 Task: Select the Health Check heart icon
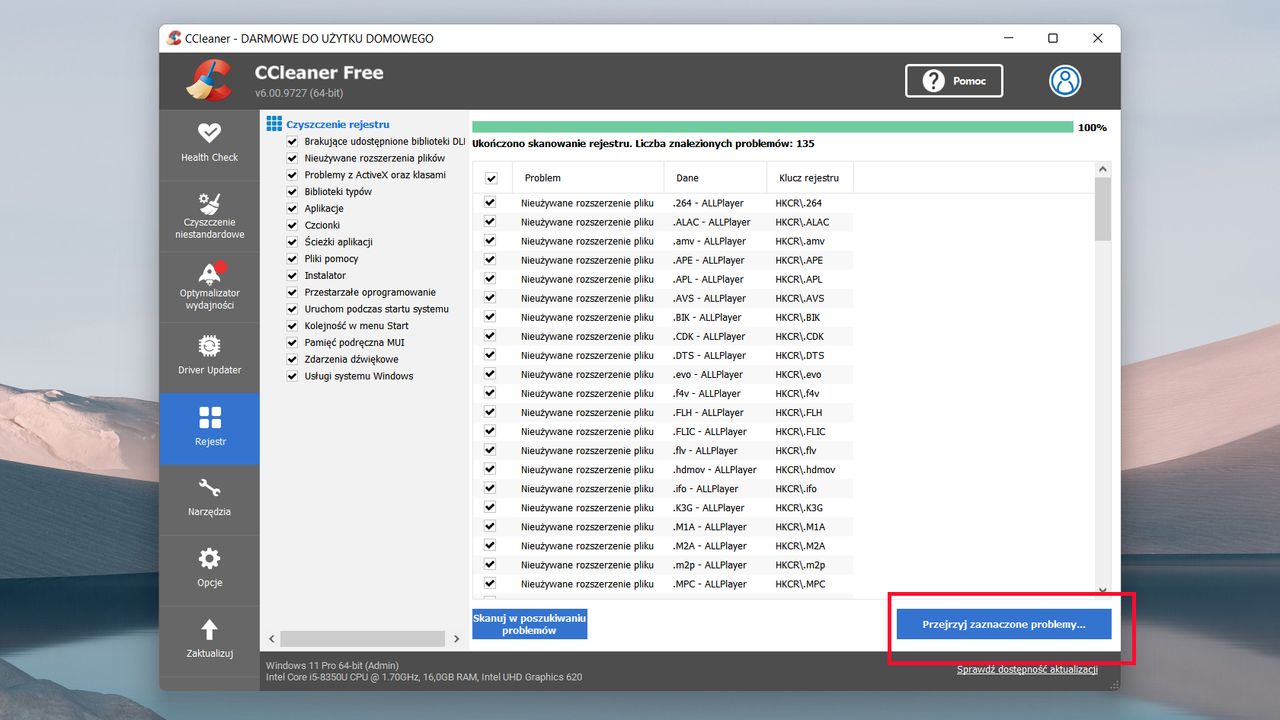pyautogui.click(x=209, y=134)
